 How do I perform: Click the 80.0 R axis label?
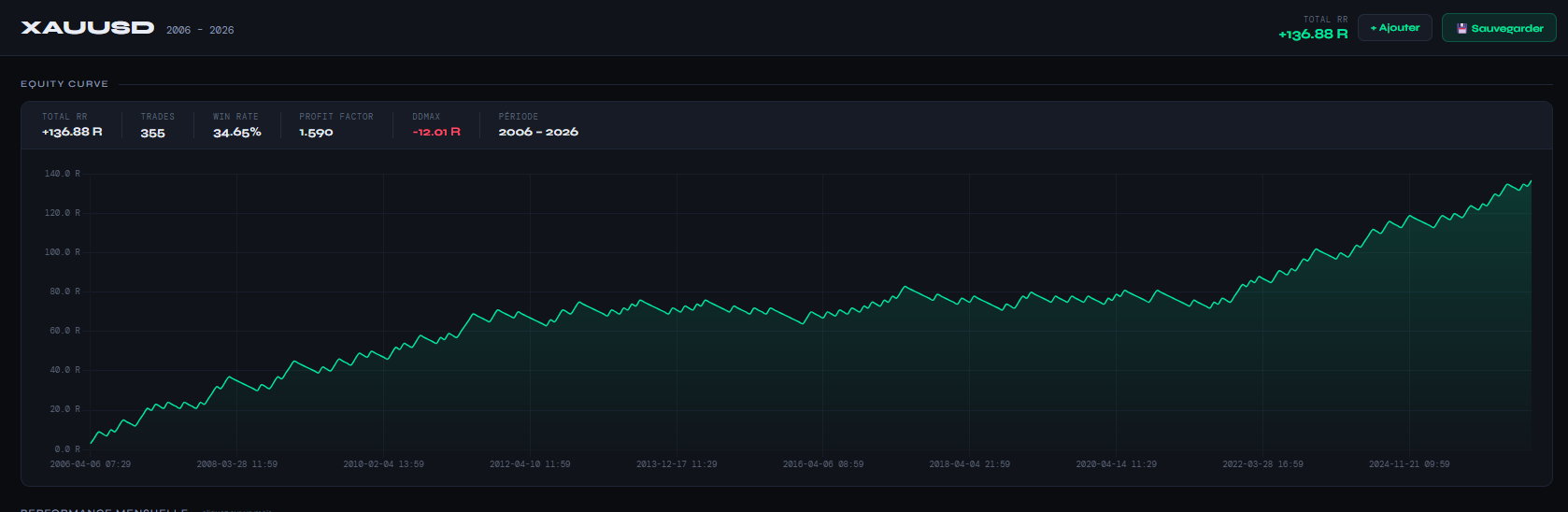pos(64,292)
